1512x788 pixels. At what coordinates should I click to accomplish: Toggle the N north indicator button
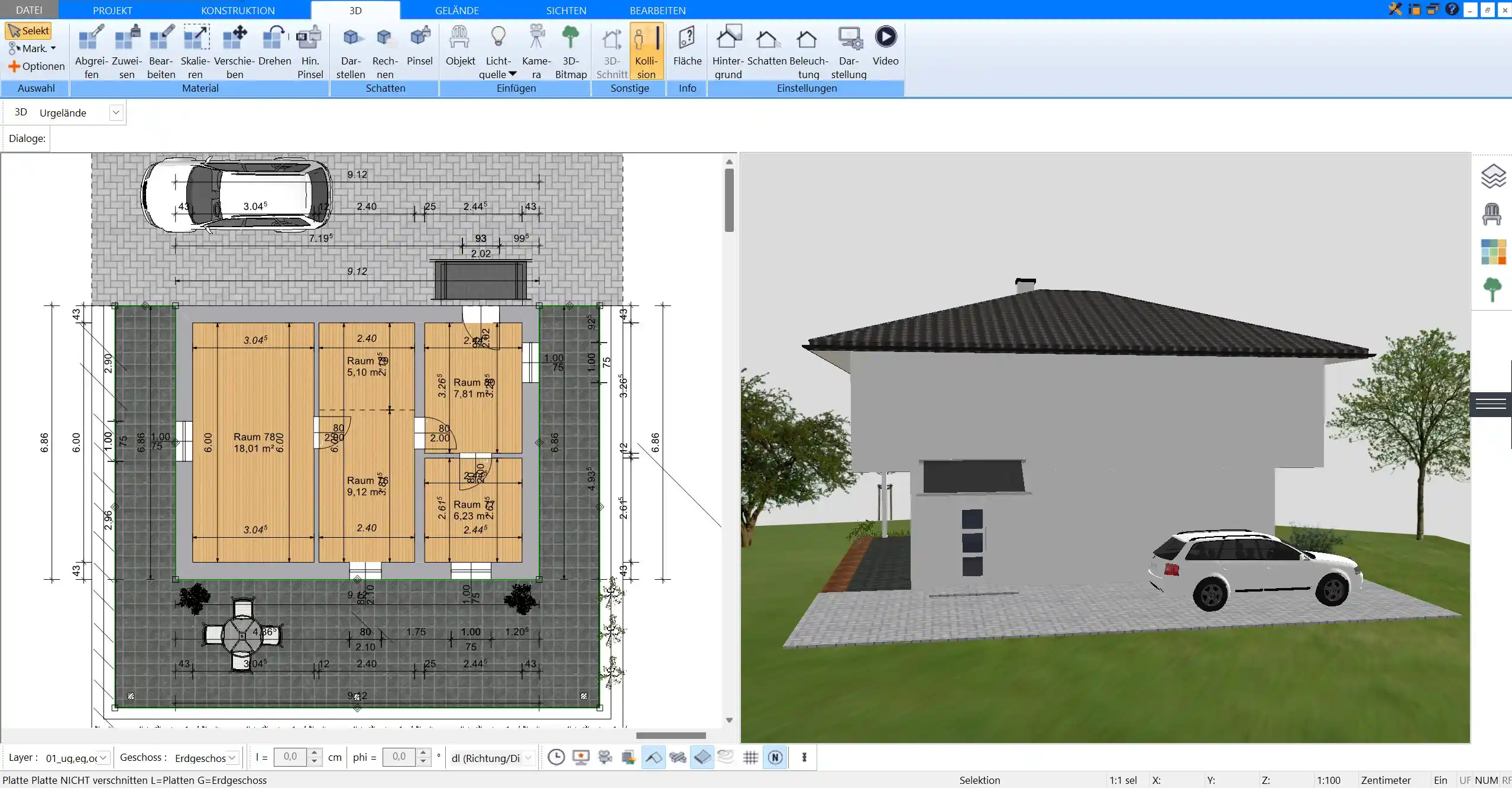tap(775, 757)
